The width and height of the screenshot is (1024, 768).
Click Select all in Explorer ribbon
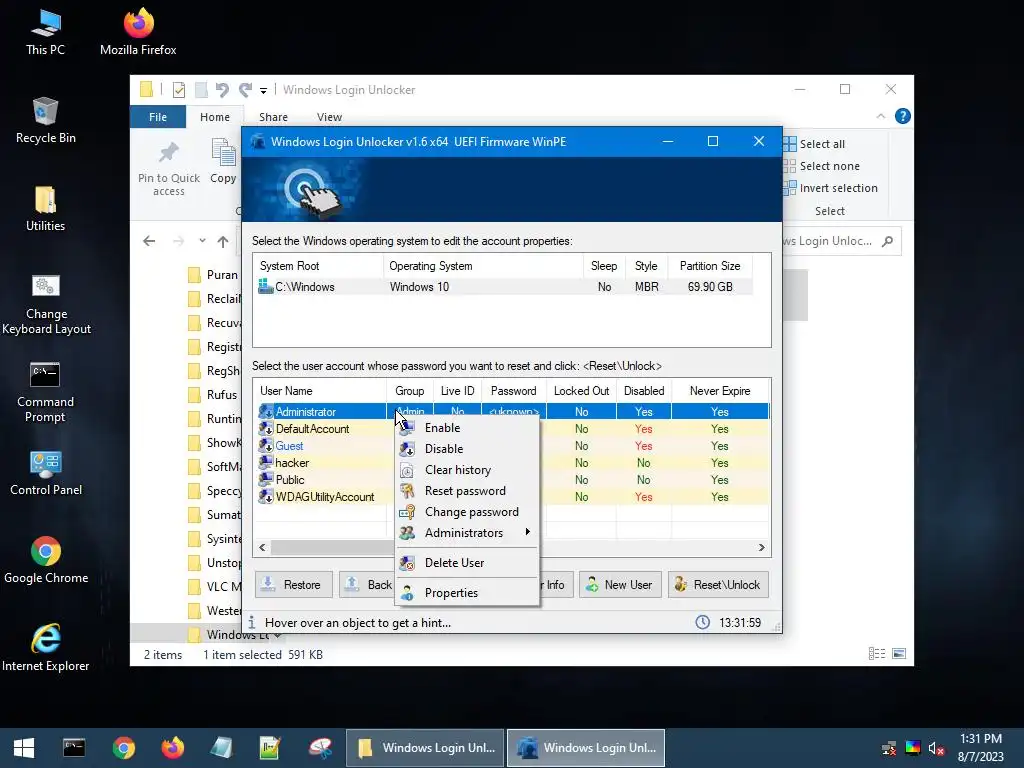[814, 144]
